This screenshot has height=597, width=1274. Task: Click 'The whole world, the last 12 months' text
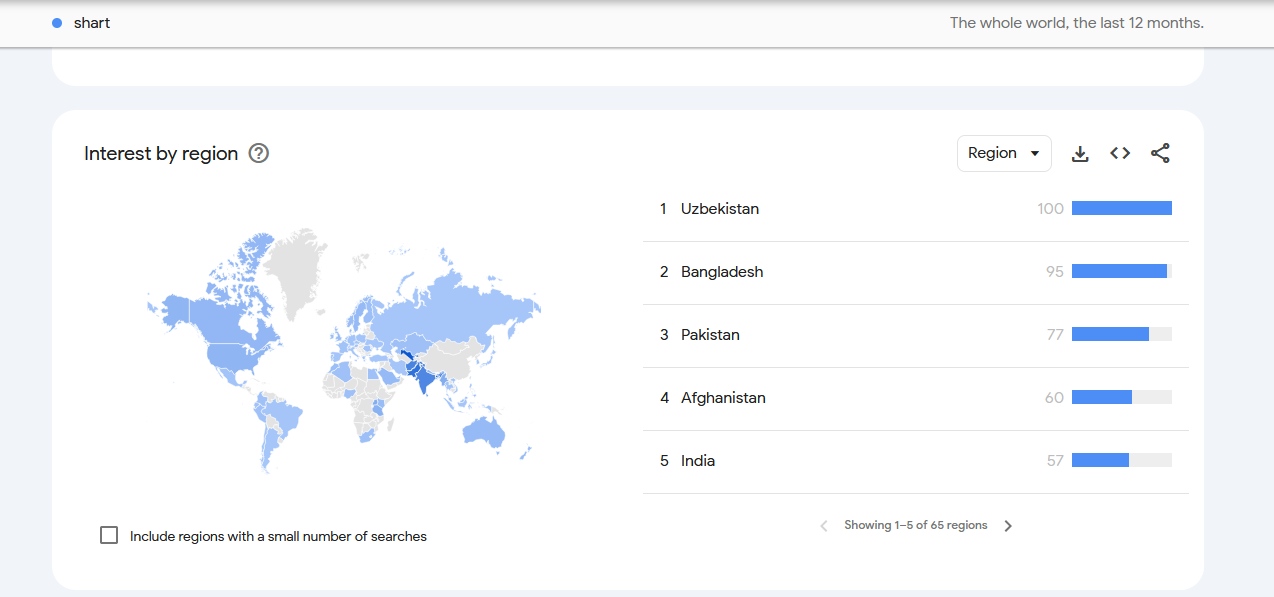[1077, 23]
